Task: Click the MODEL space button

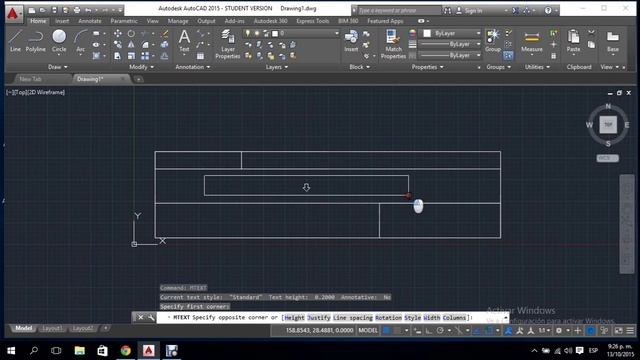Action: pyautogui.click(x=368, y=331)
